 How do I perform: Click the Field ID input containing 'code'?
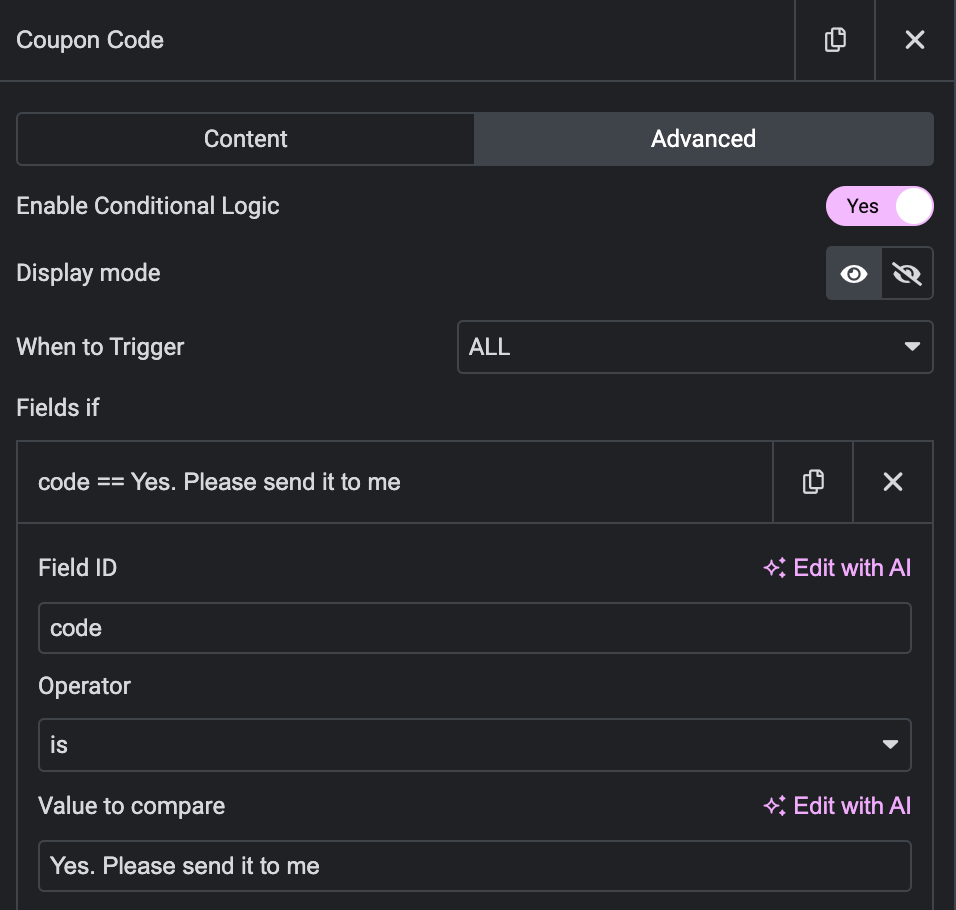[474, 628]
